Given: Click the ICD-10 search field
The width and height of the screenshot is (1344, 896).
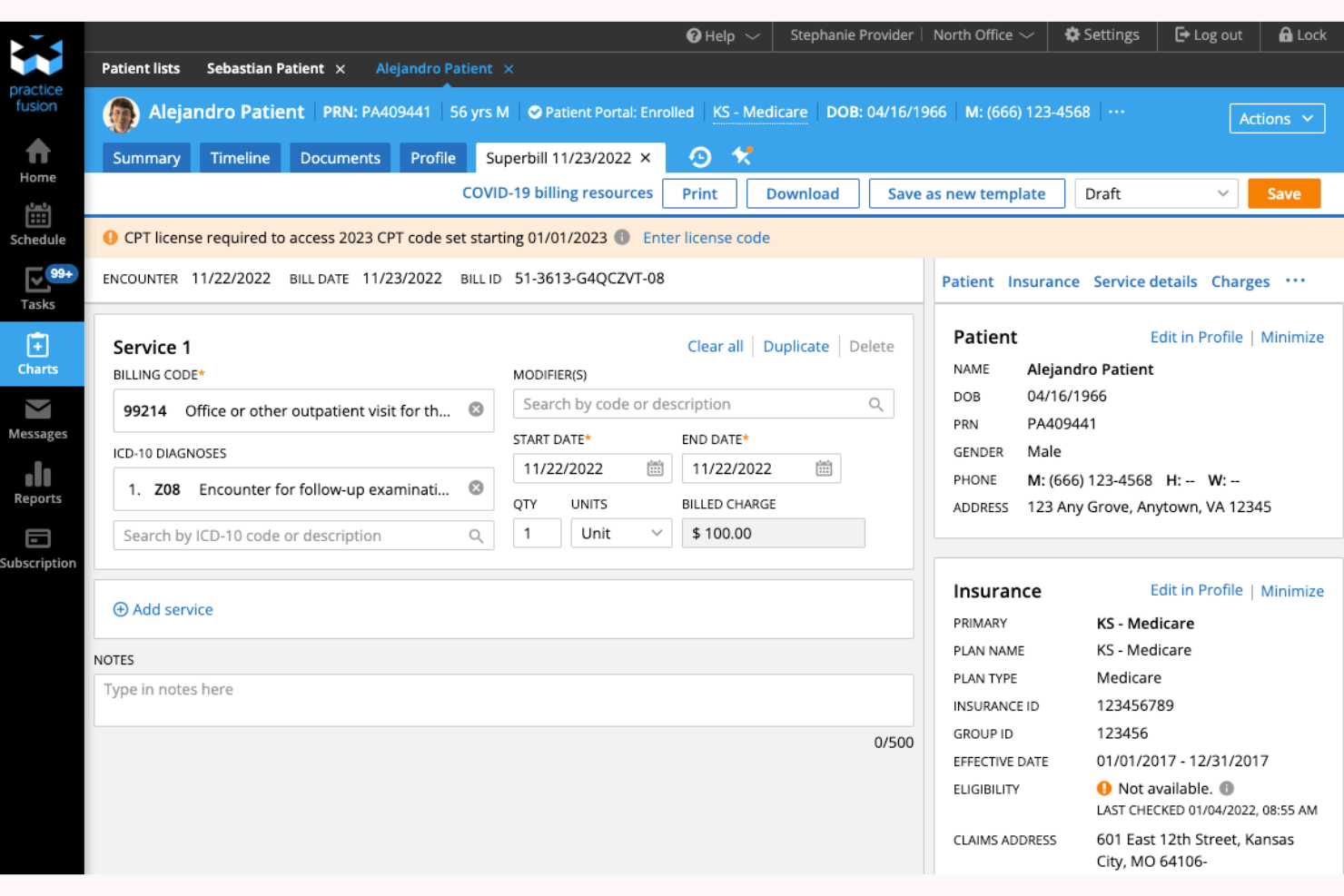Looking at the screenshot, I should (x=303, y=536).
